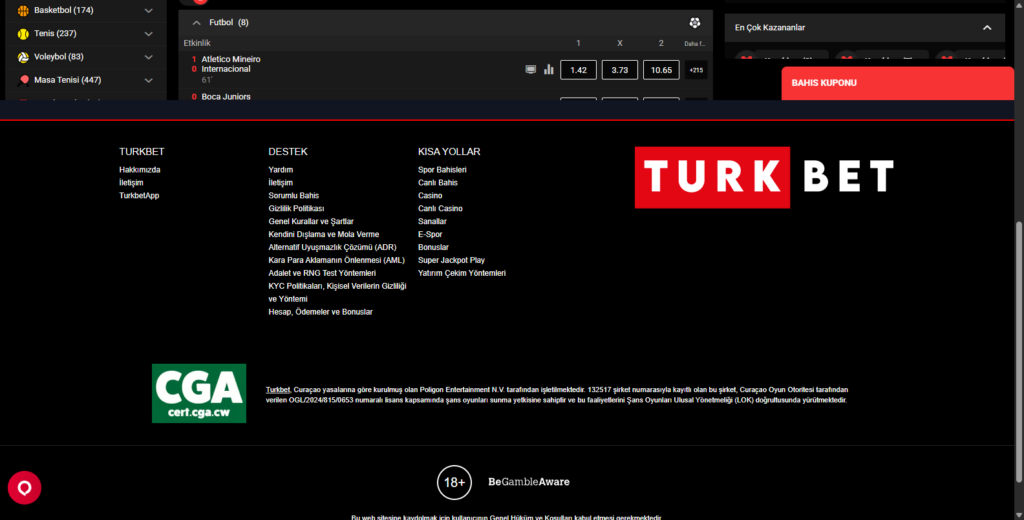Collapse the En Çok Kazananlar panel
Screen dimensions: 1024x520
pyautogui.click(x=987, y=28)
